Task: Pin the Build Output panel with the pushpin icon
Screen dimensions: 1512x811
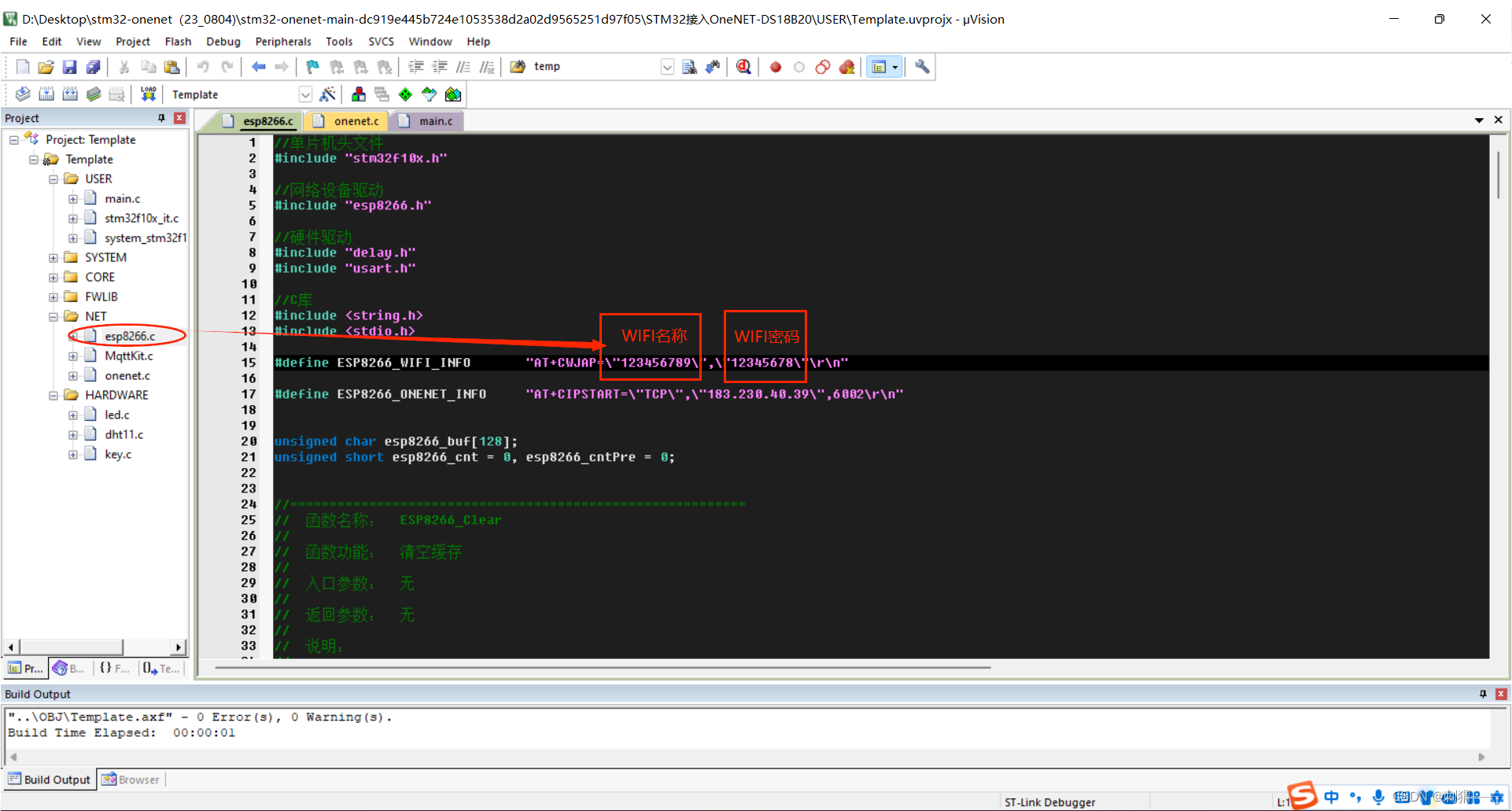Action: click(1483, 694)
